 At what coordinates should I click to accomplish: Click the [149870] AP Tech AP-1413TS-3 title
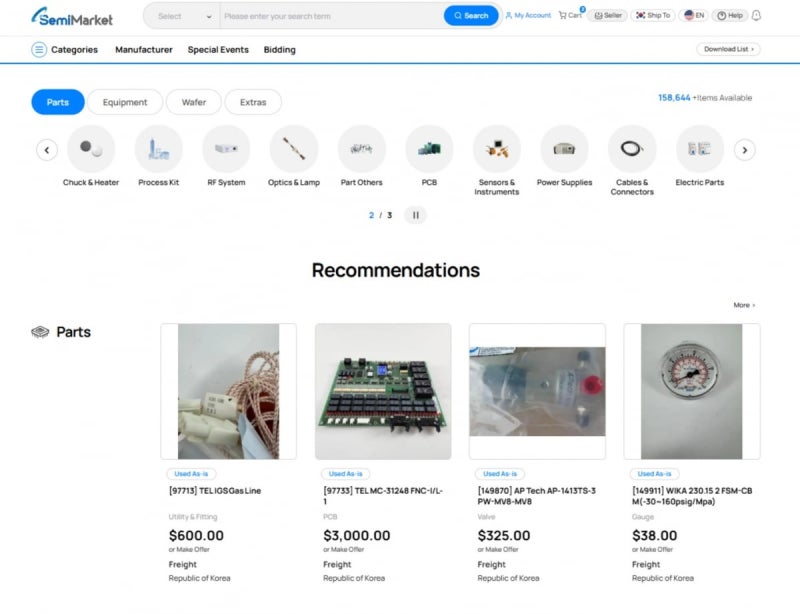(x=537, y=496)
